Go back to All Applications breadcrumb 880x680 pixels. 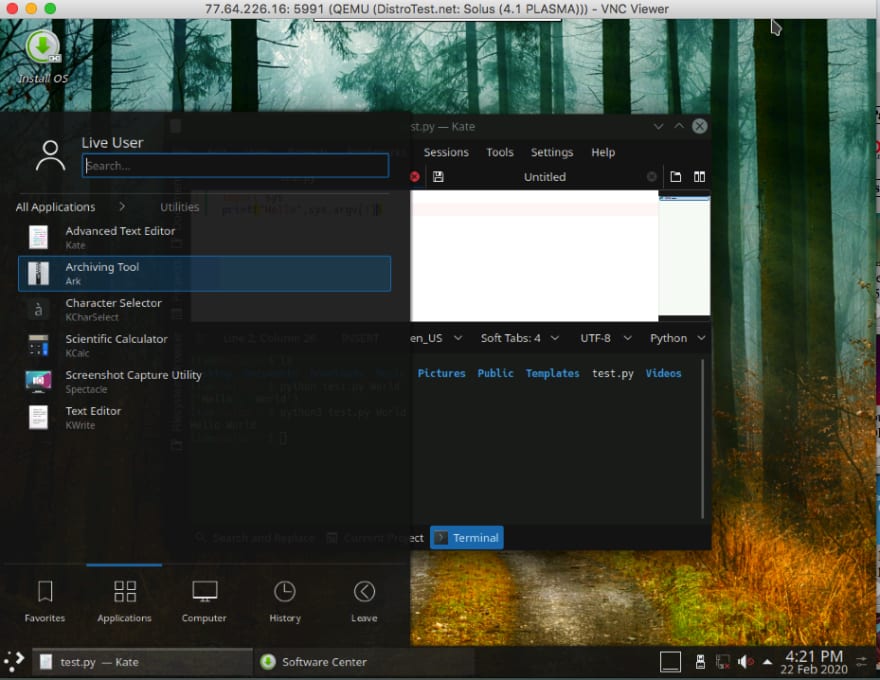point(56,207)
